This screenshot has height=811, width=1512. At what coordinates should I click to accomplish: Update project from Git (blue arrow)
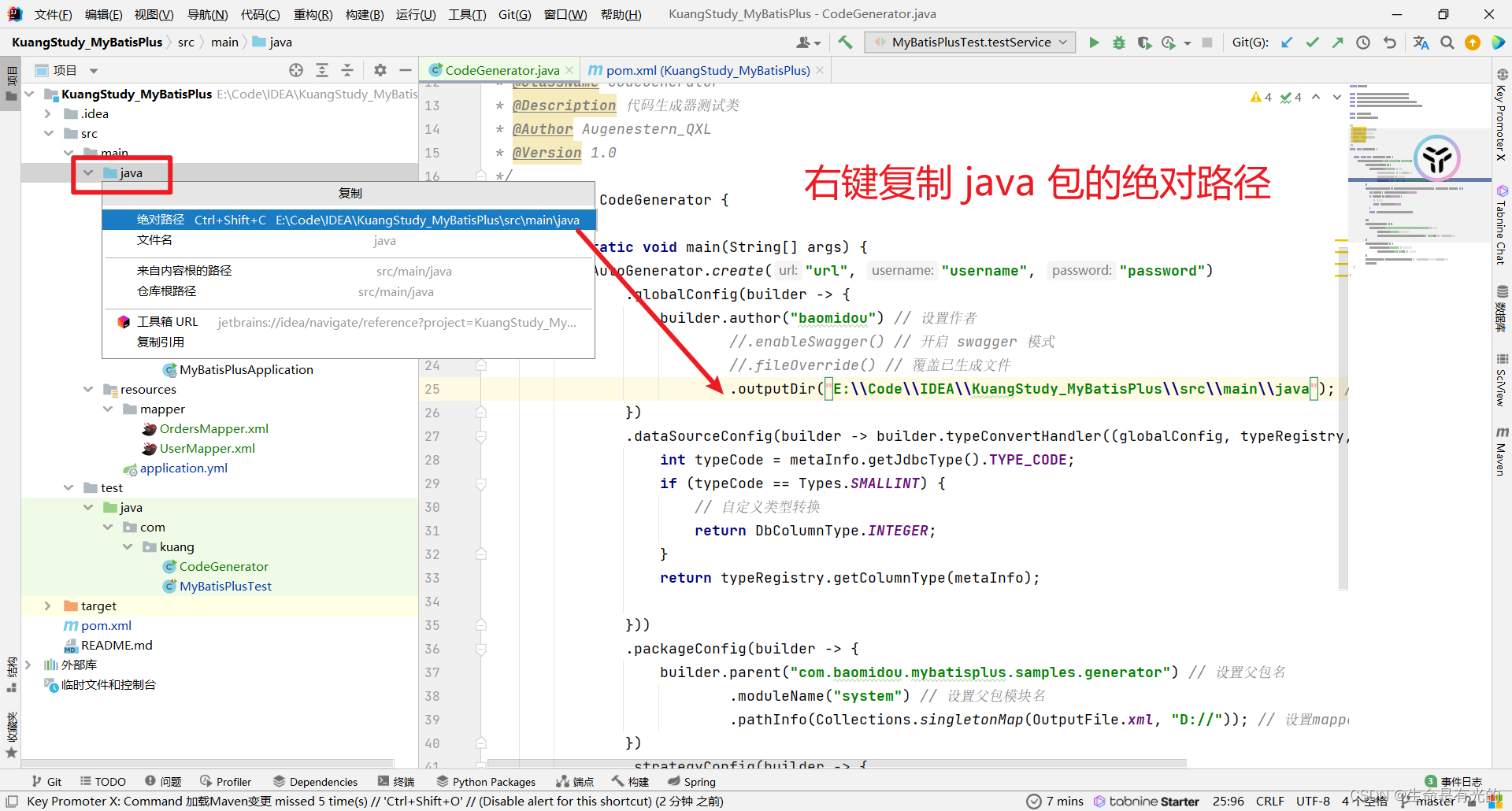click(x=1287, y=43)
